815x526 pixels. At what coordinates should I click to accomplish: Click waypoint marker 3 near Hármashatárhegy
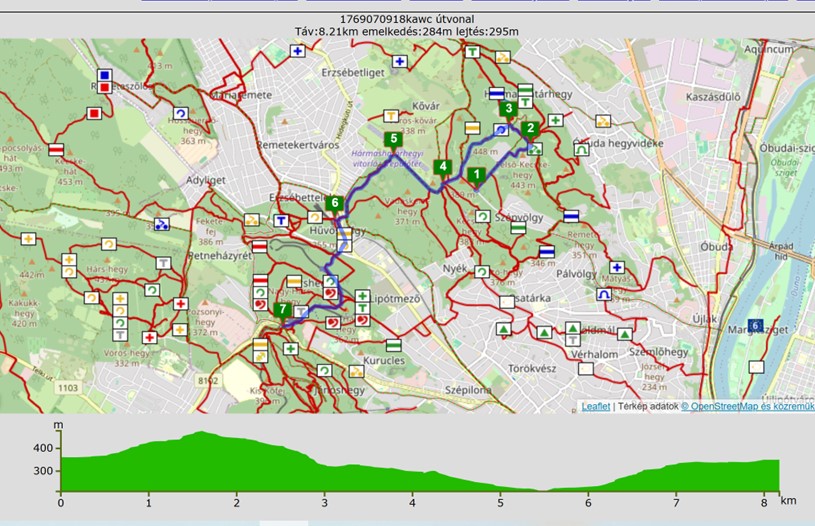(508, 109)
